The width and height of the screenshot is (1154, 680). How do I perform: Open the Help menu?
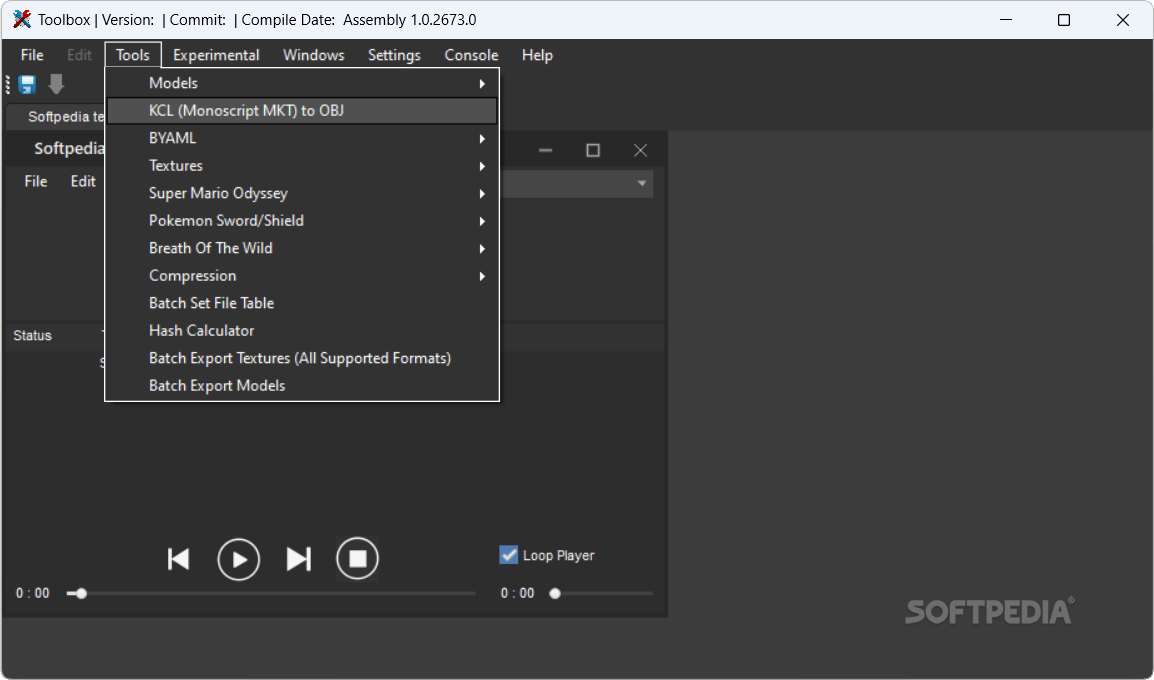point(537,55)
